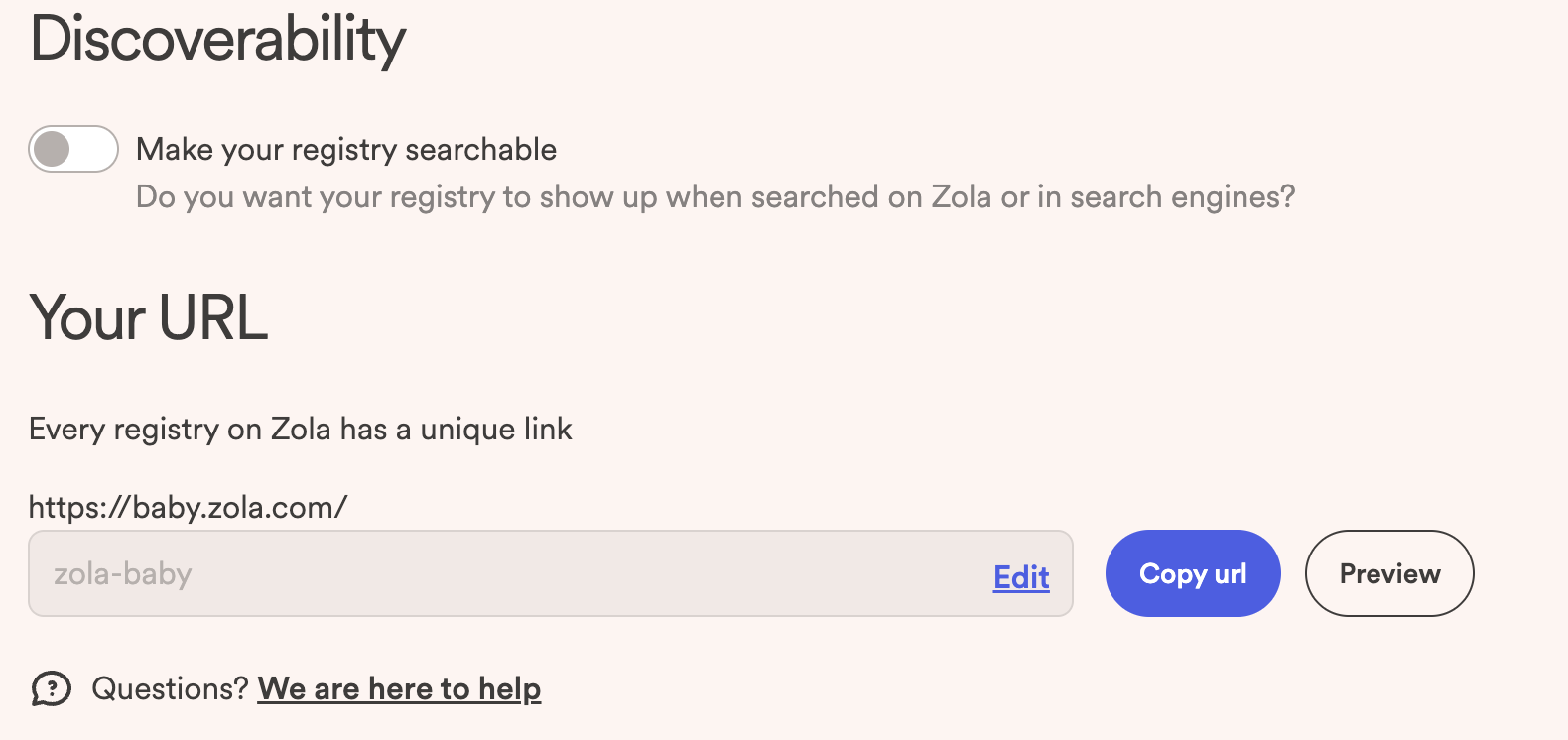The height and width of the screenshot is (740, 1568).
Task: Click the word 'searchable' in the toggle label
Action: coord(481,150)
